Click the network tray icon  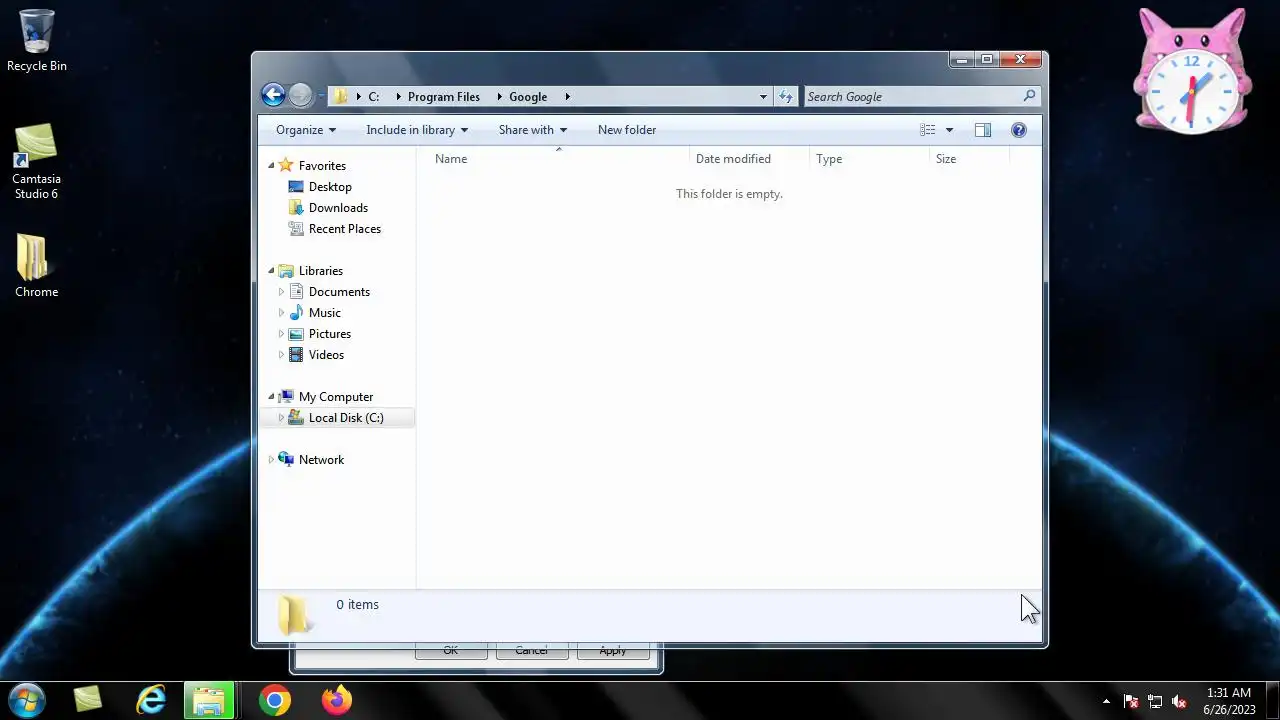point(1155,701)
